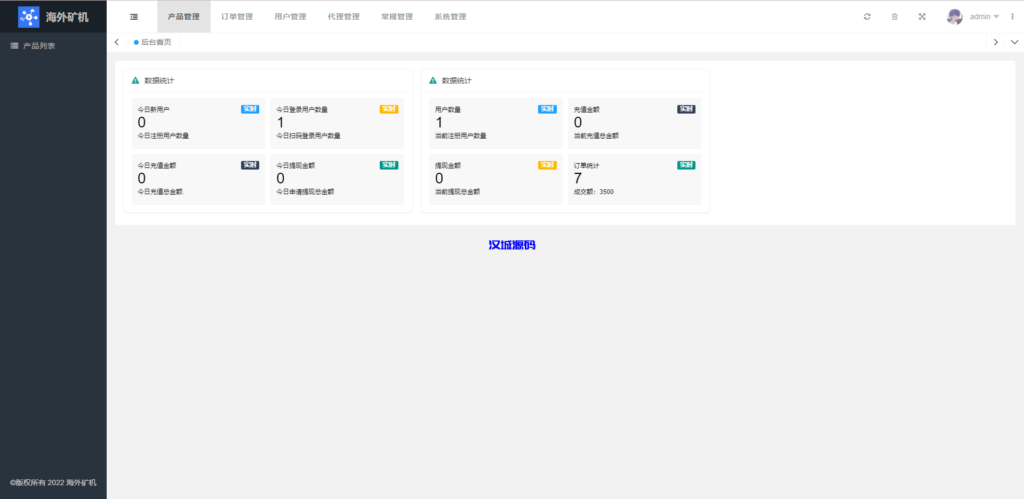
Task: Click the 产品列表 list icon in sidebar
Action: click(x=14, y=46)
